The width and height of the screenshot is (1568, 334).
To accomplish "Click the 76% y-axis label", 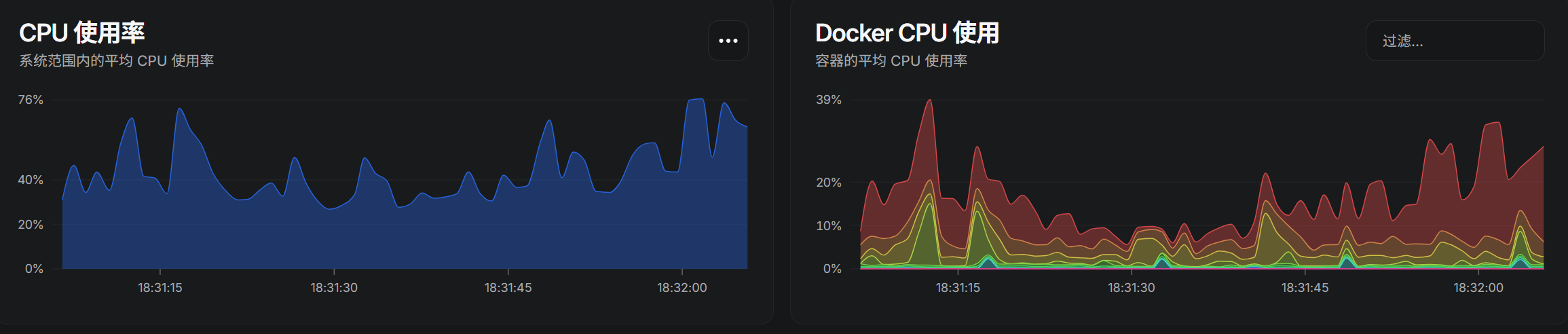I will tap(31, 100).
